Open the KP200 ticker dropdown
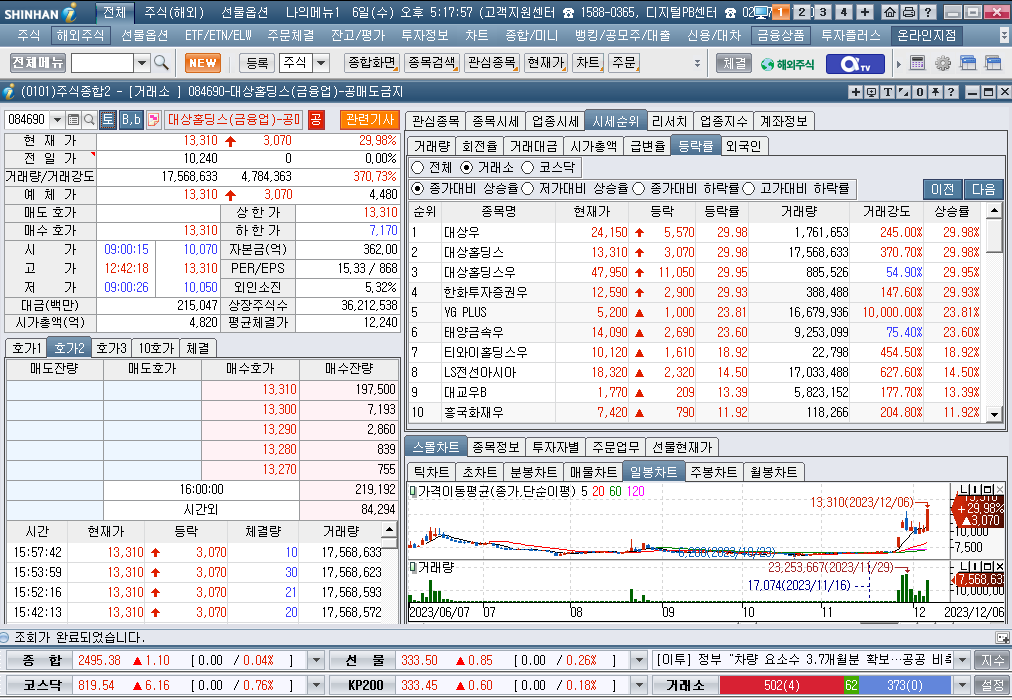The width and height of the screenshot is (1012, 700). [x=639, y=685]
